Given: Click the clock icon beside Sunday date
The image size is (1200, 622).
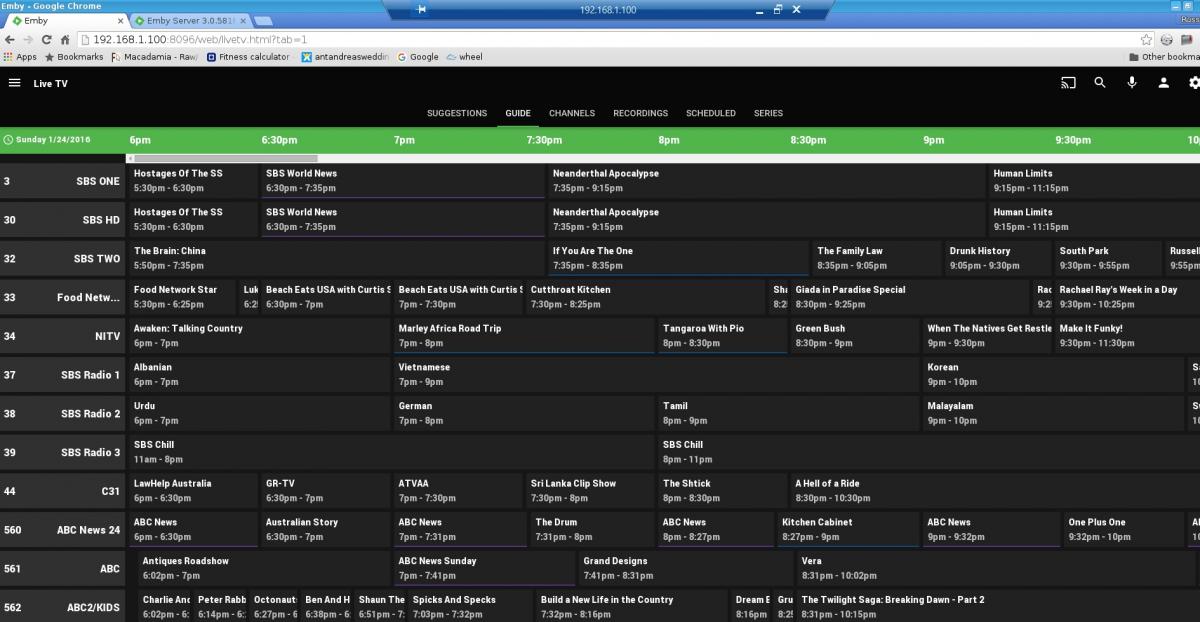Looking at the screenshot, I should [8, 140].
